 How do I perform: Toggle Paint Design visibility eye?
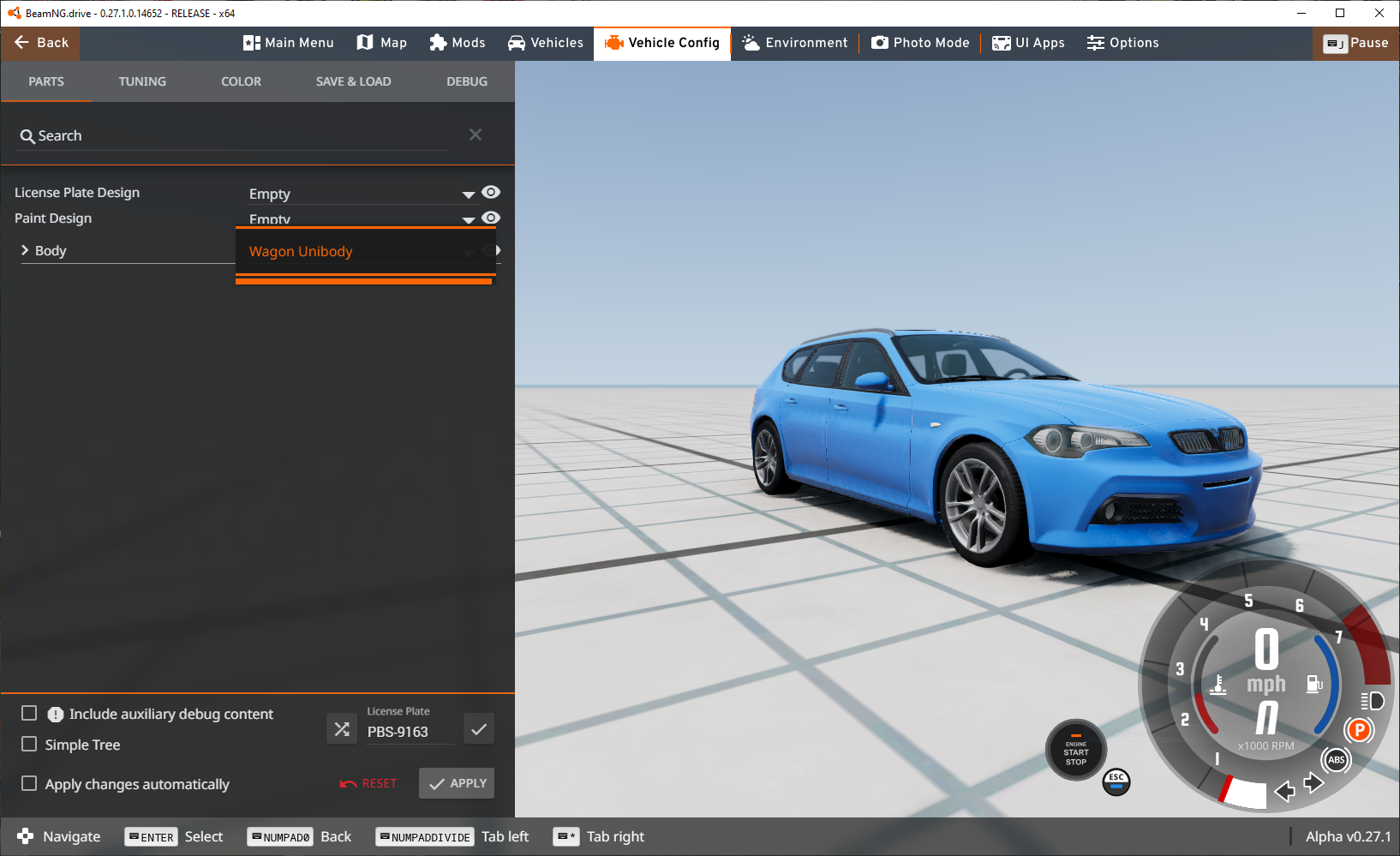tap(491, 218)
